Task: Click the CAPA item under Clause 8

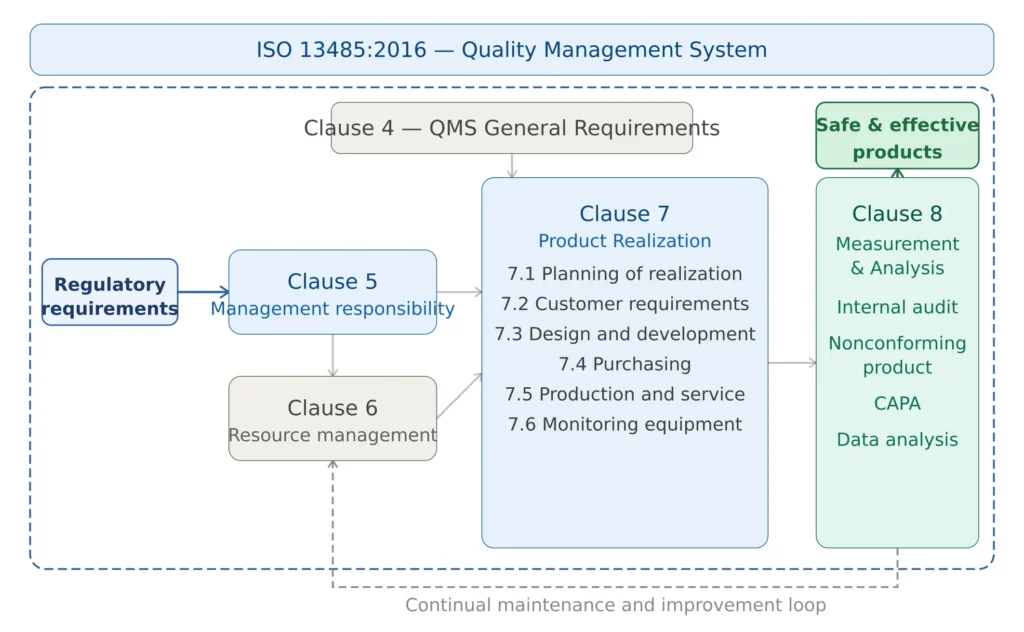Action: (x=897, y=403)
